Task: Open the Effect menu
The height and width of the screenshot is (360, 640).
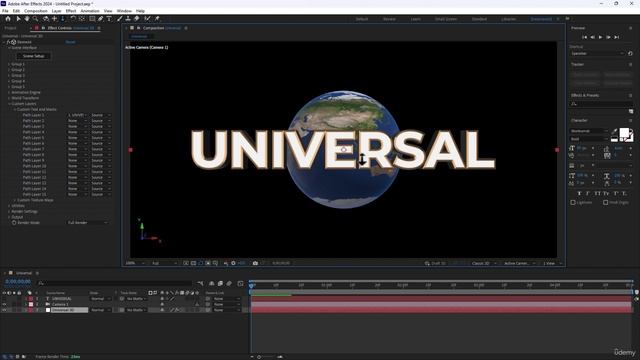Action: pyautogui.click(x=71, y=11)
